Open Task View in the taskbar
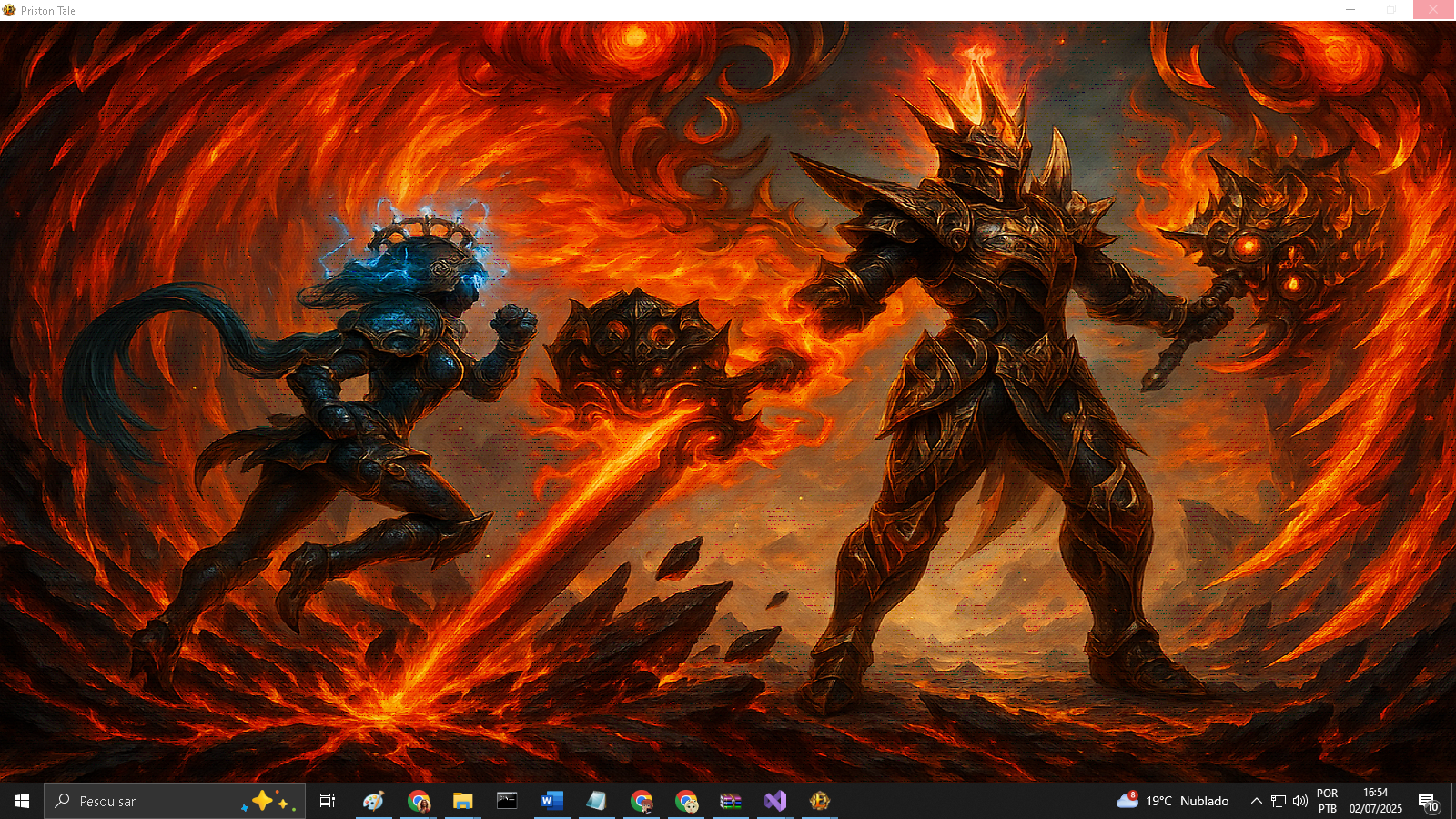1456x819 pixels. point(328,801)
